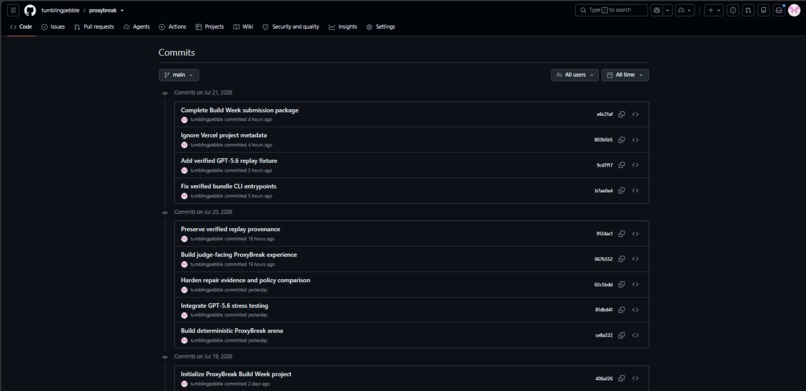
Task: Open the Preserve verified replay provenance commit
Action: click(x=230, y=229)
